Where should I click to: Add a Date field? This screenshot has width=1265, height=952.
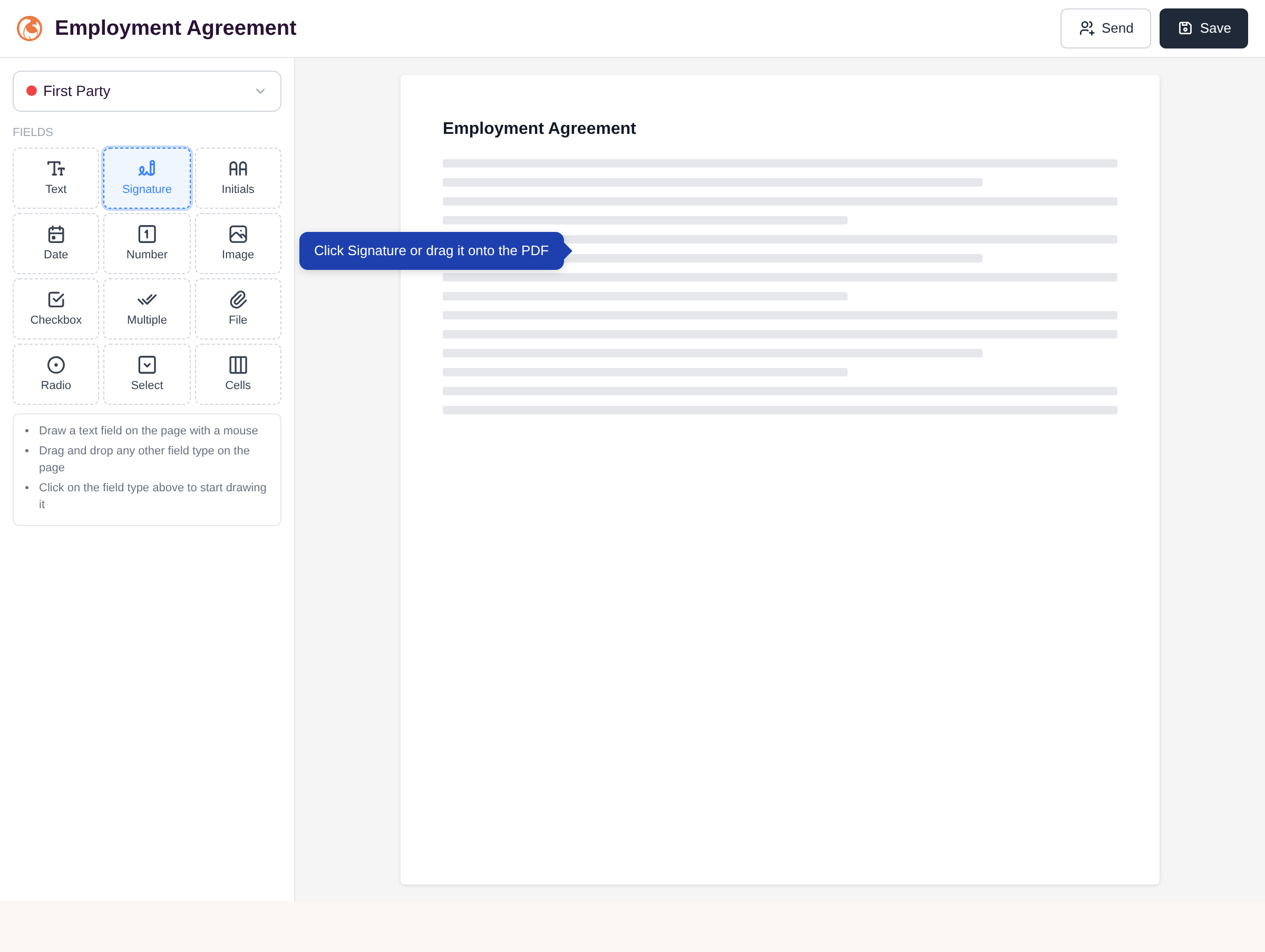(55, 244)
